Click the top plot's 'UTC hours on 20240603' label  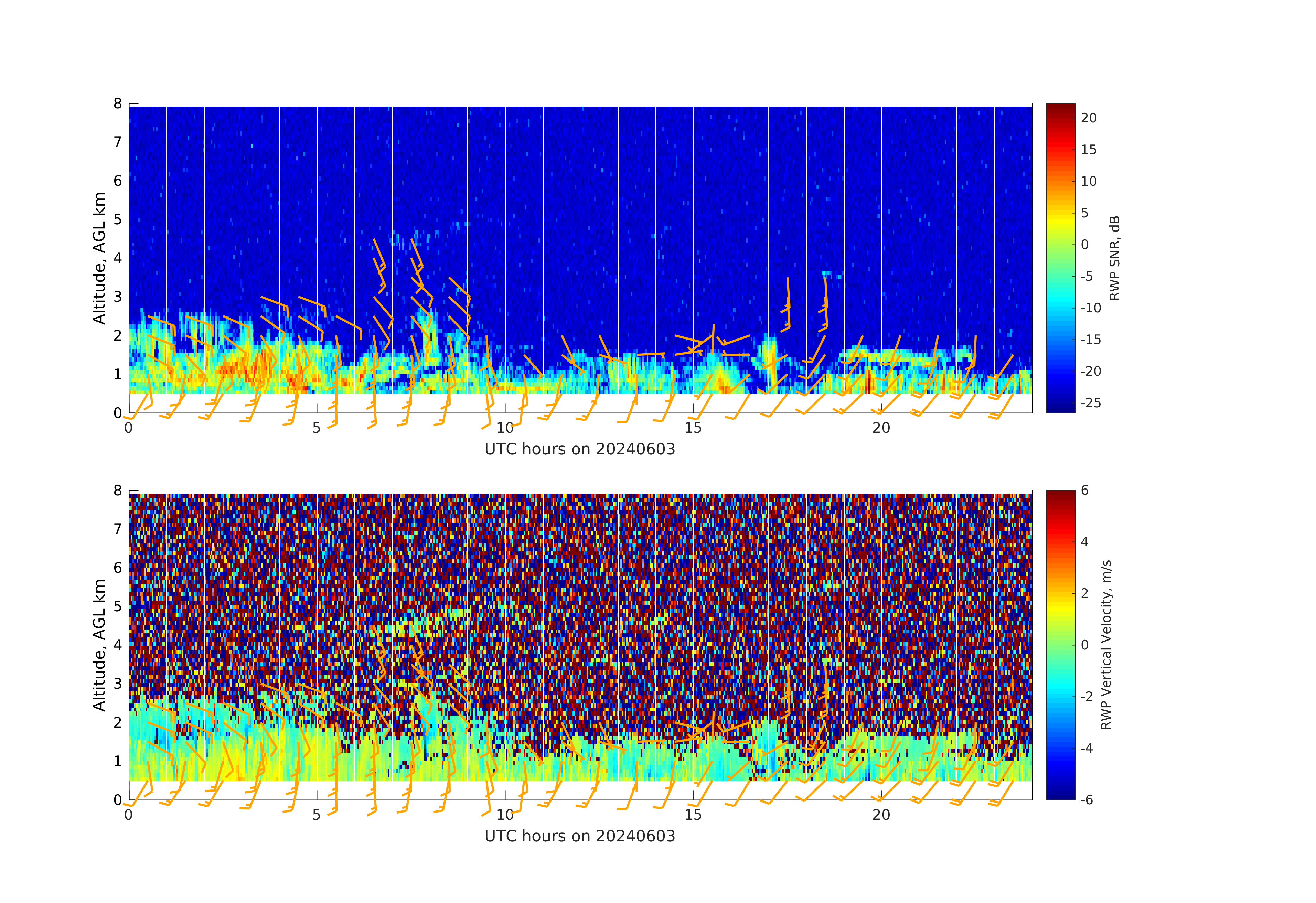coord(580,450)
